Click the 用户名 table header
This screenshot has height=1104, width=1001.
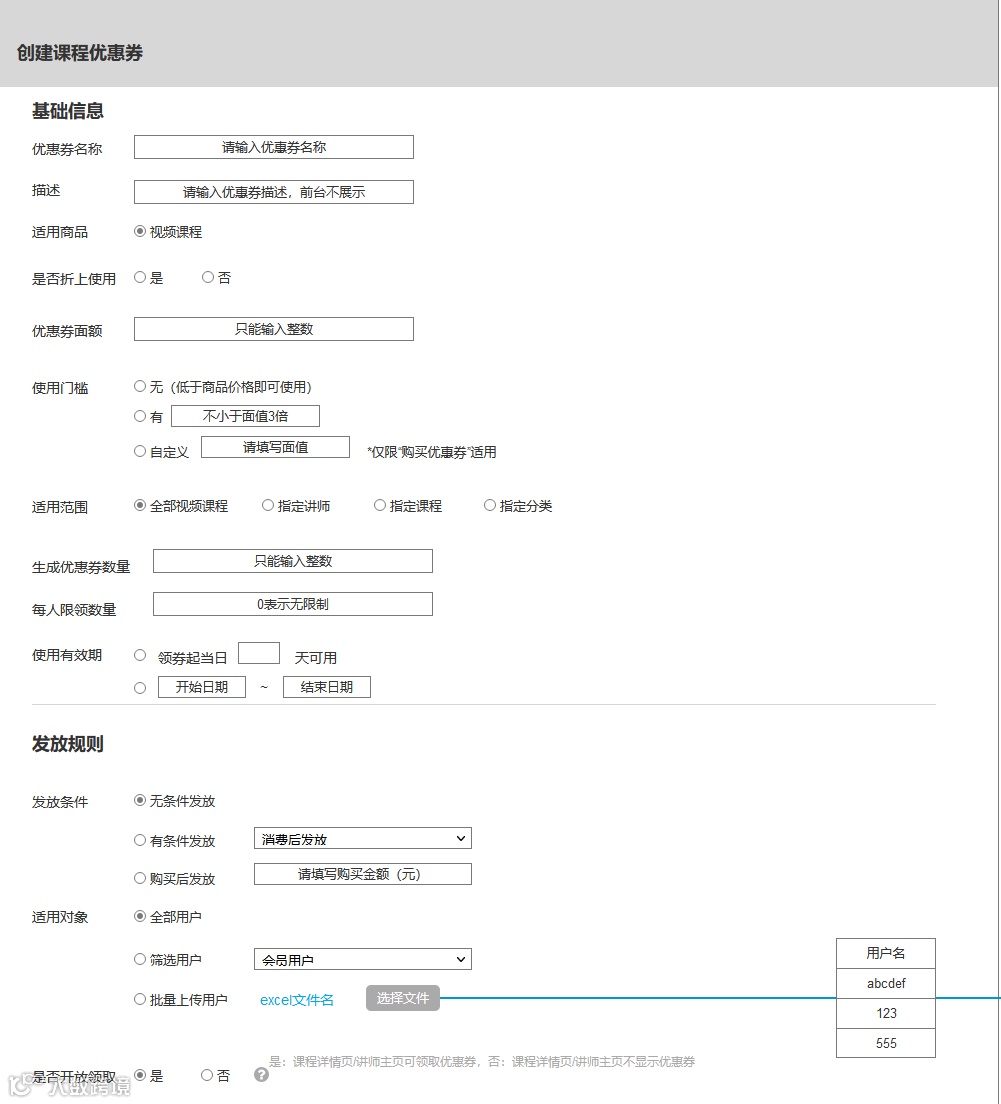886,953
